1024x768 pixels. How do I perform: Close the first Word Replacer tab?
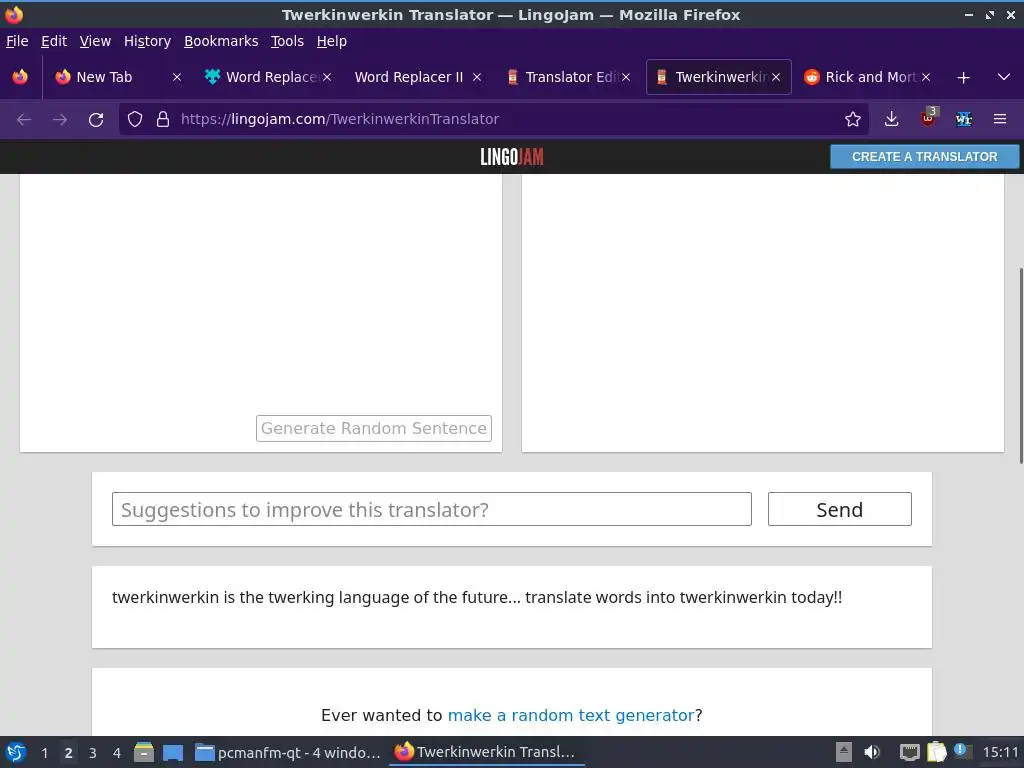(x=327, y=77)
